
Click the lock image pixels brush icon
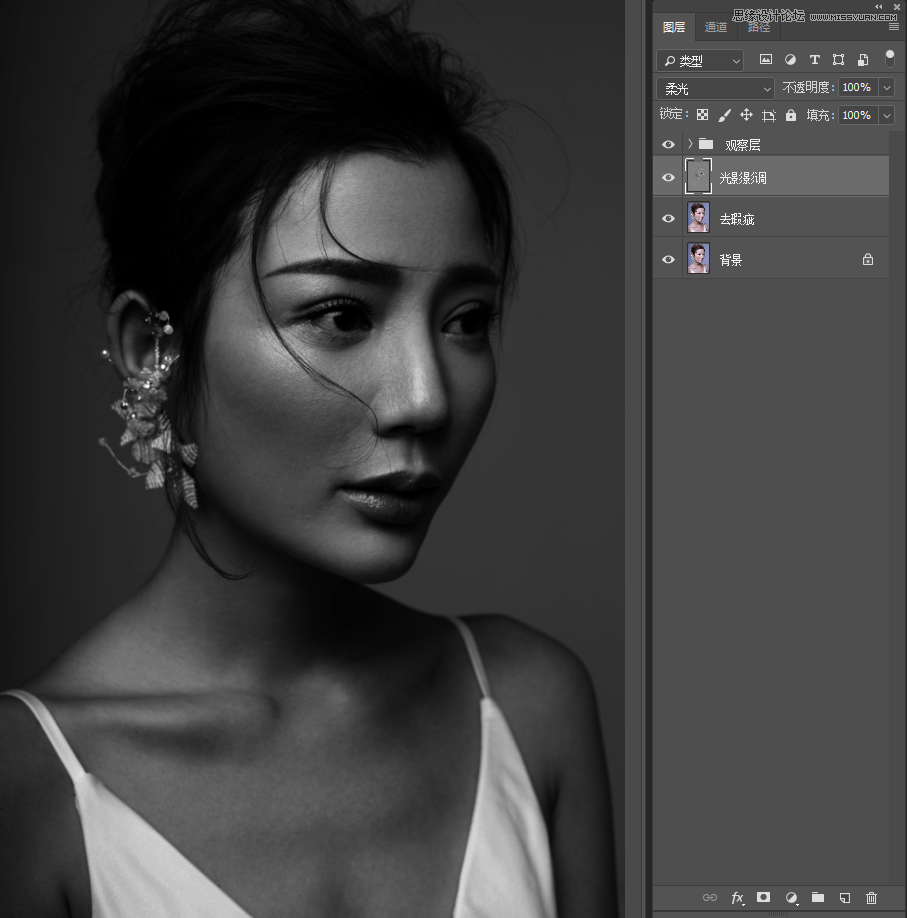pyautogui.click(x=724, y=116)
